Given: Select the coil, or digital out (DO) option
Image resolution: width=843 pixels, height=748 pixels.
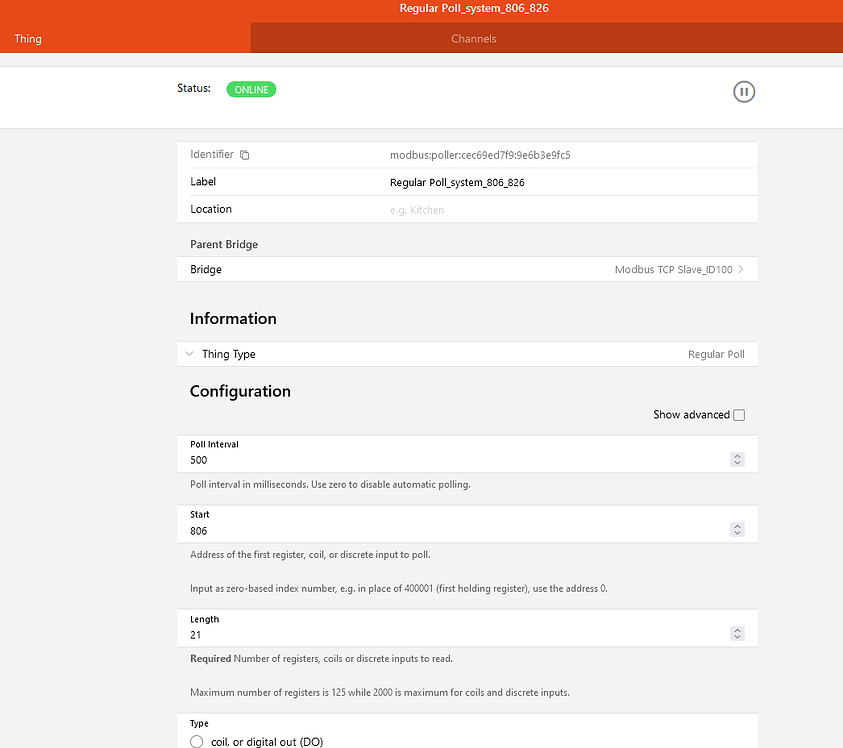Looking at the screenshot, I should 196,740.
